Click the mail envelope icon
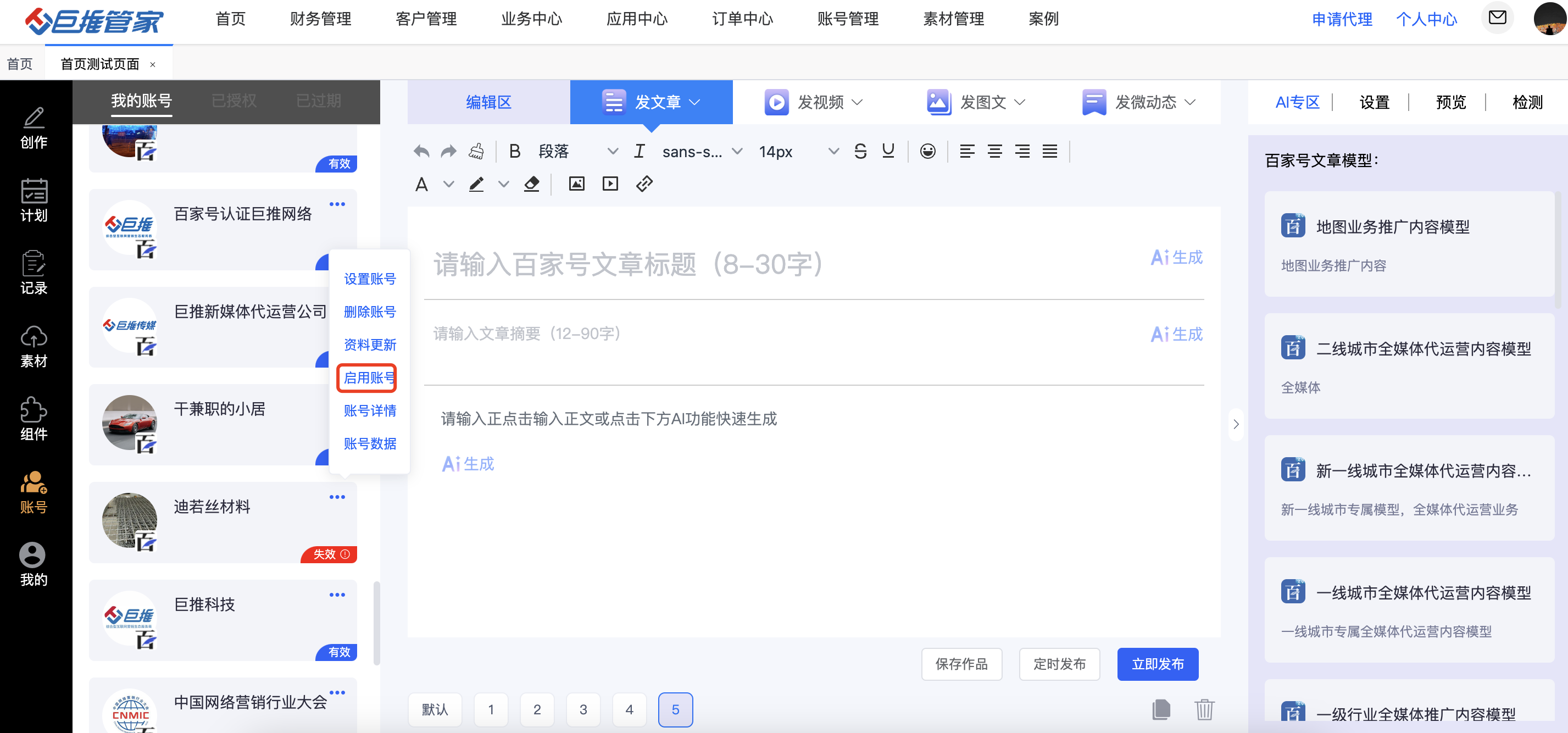Image resolution: width=1568 pixels, height=733 pixels. (1497, 18)
